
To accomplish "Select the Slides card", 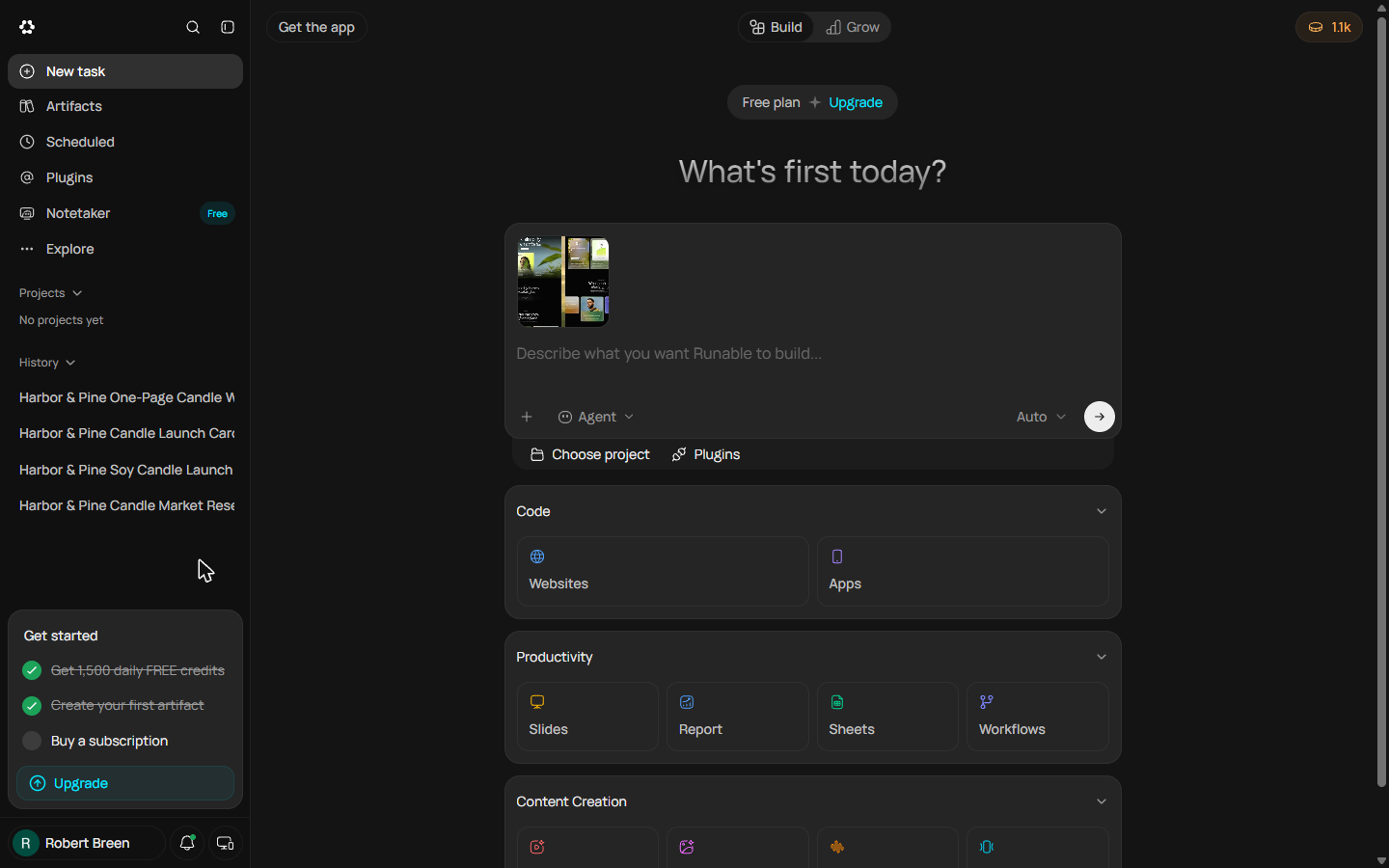I will click(587, 717).
